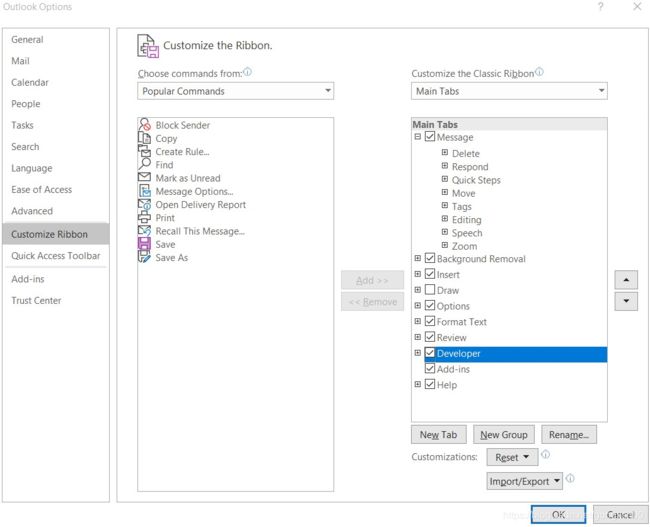Uncheck the Help tab checkbox

(x=430, y=384)
